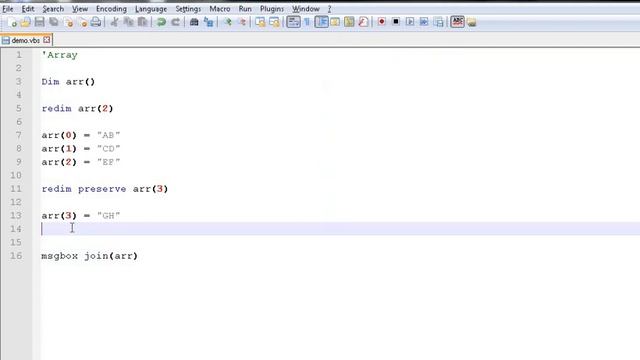The width and height of the screenshot is (640, 360).
Task: Click the 'Array comment on line 1
Action: [60, 55]
